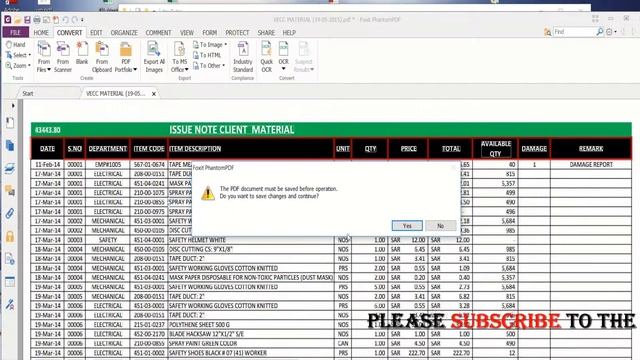Convert To HTML
The width and height of the screenshot is (640, 360).
pos(207,55)
